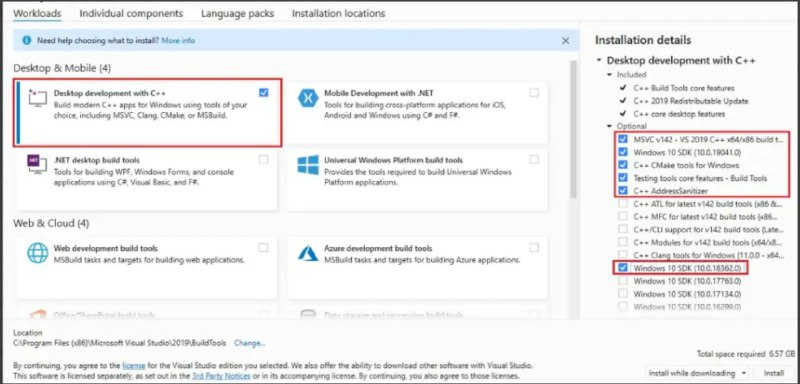Click the Total space required 6.57 GB text

(x=745, y=353)
